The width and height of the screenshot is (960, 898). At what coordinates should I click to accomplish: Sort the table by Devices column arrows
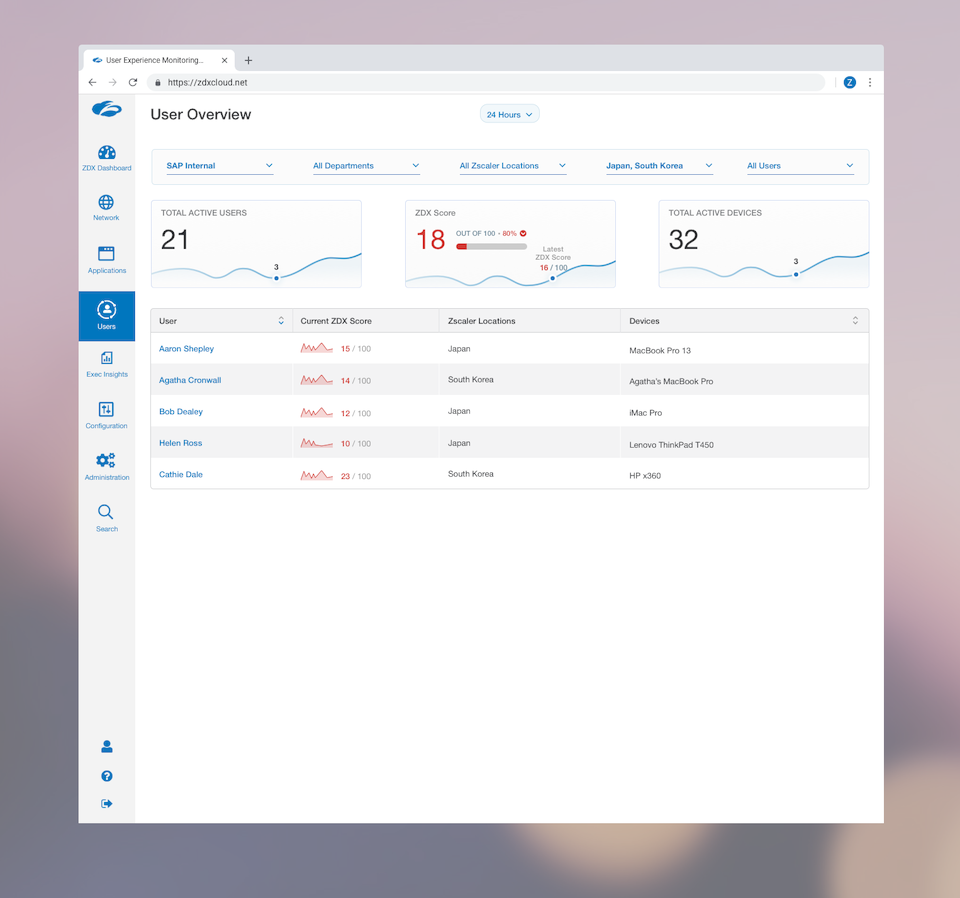pyautogui.click(x=855, y=321)
